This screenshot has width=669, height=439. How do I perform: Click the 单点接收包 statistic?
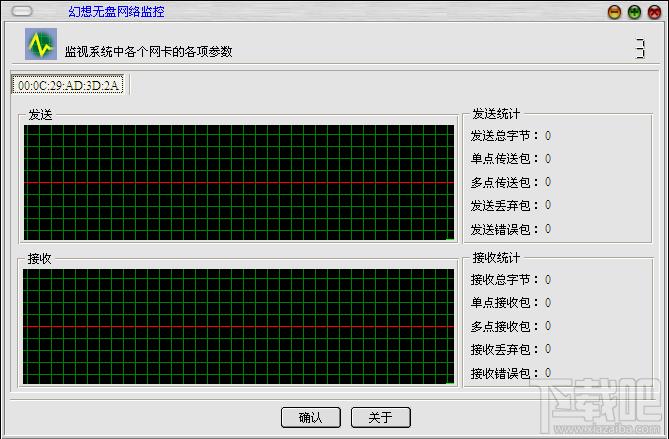coord(511,303)
